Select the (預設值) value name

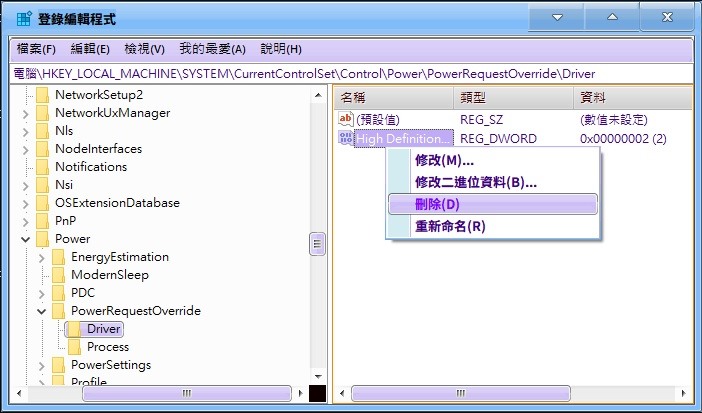[378, 120]
